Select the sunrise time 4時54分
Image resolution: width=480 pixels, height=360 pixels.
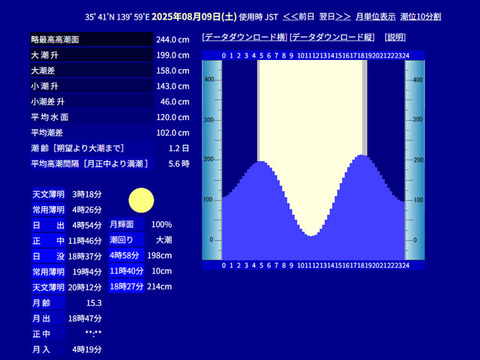[87, 225]
